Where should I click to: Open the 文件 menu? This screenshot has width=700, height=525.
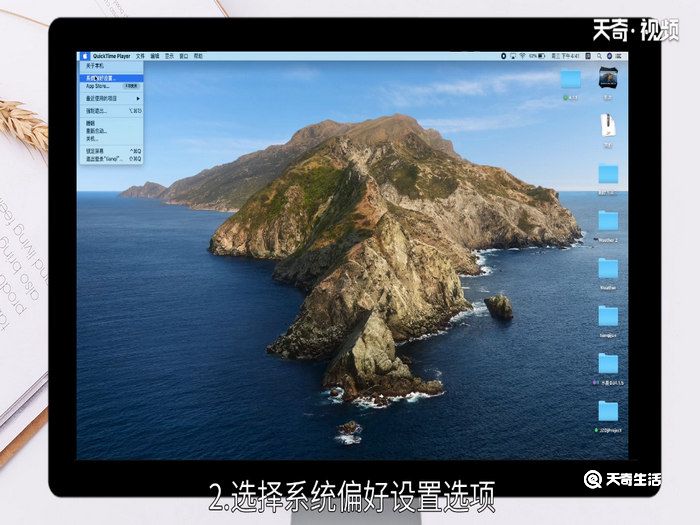click(140, 56)
